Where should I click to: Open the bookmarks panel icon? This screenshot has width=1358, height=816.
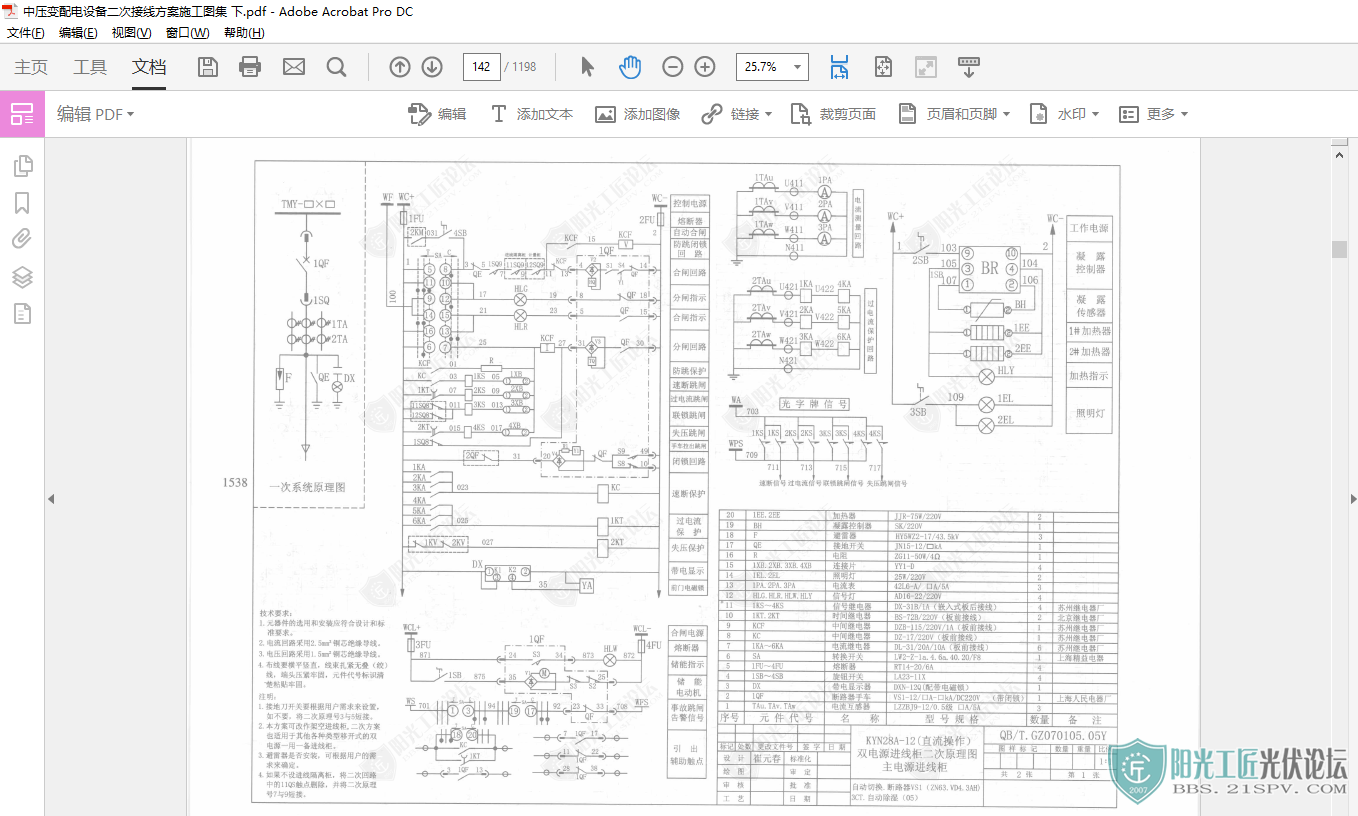tap(22, 203)
